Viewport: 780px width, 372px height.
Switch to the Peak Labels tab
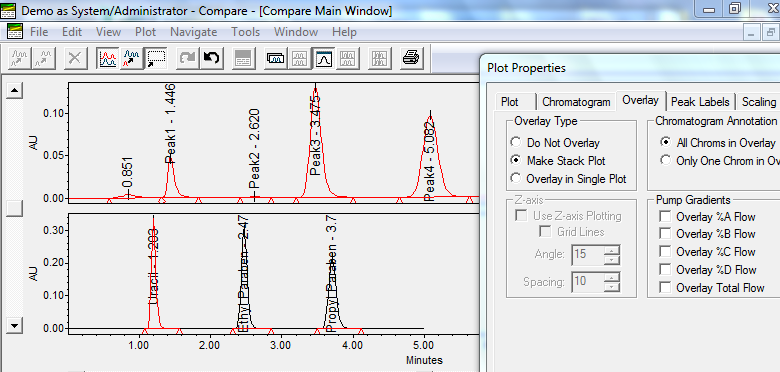[x=700, y=102]
